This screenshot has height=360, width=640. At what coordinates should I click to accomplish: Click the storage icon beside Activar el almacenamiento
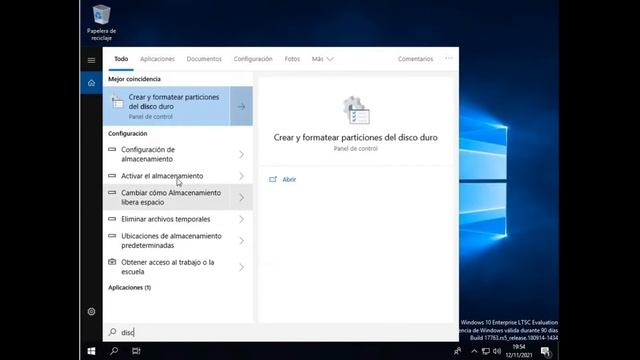[112, 176]
